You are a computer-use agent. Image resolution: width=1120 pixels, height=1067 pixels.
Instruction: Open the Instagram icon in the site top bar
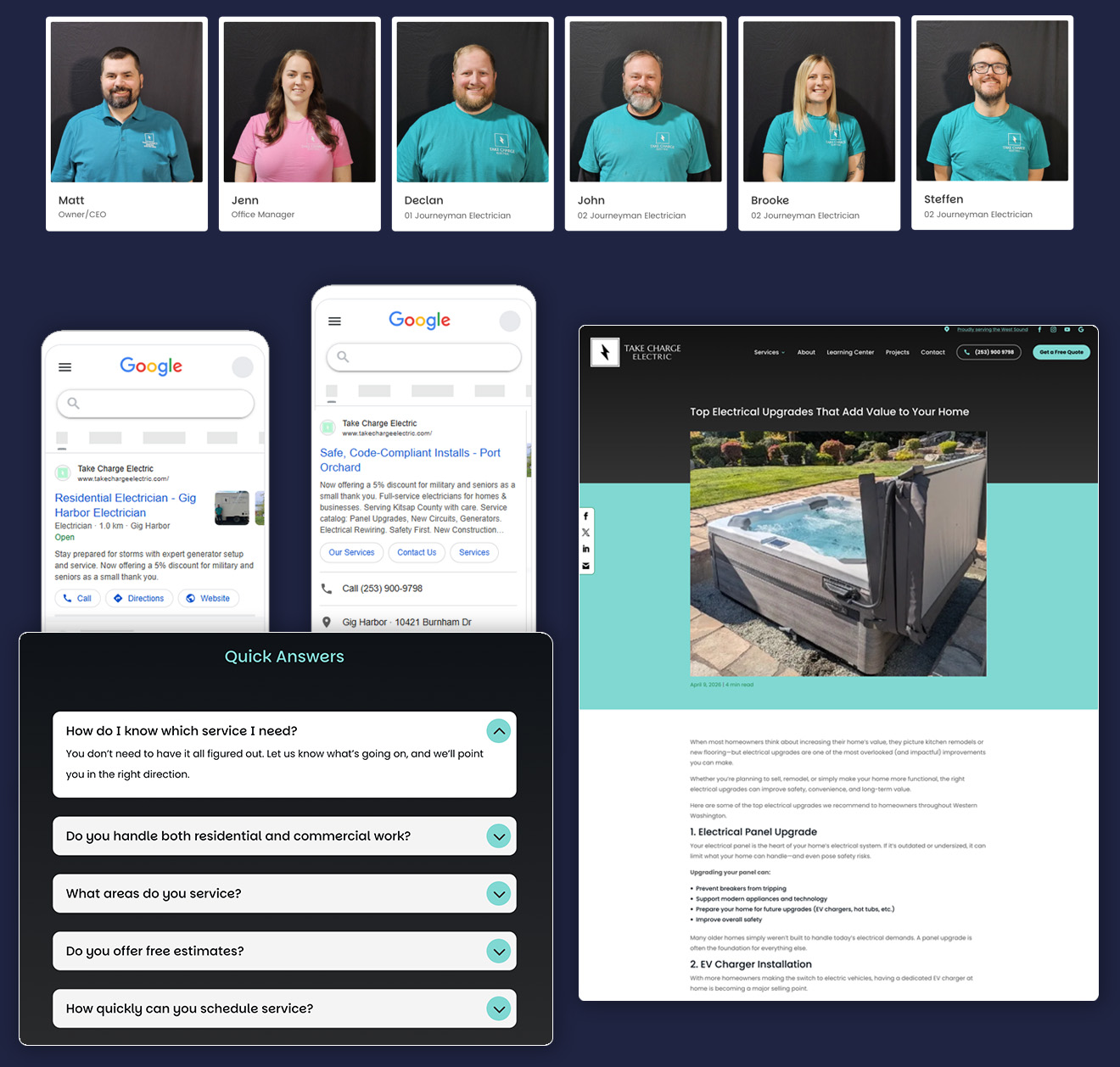(x=1053, y=330)
